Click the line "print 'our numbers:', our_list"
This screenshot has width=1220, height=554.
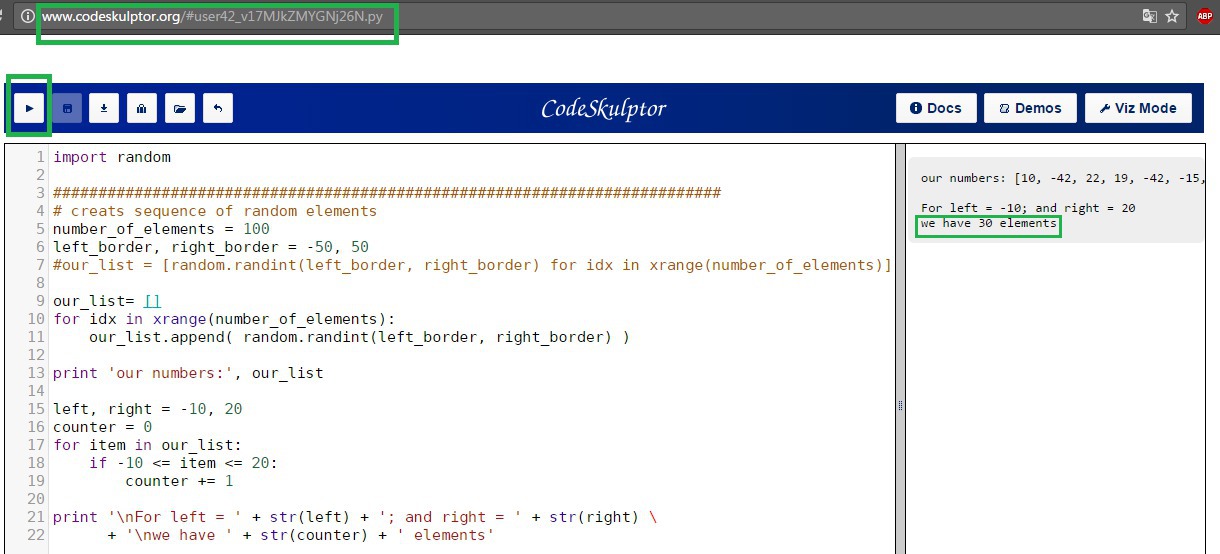(188, 373)
